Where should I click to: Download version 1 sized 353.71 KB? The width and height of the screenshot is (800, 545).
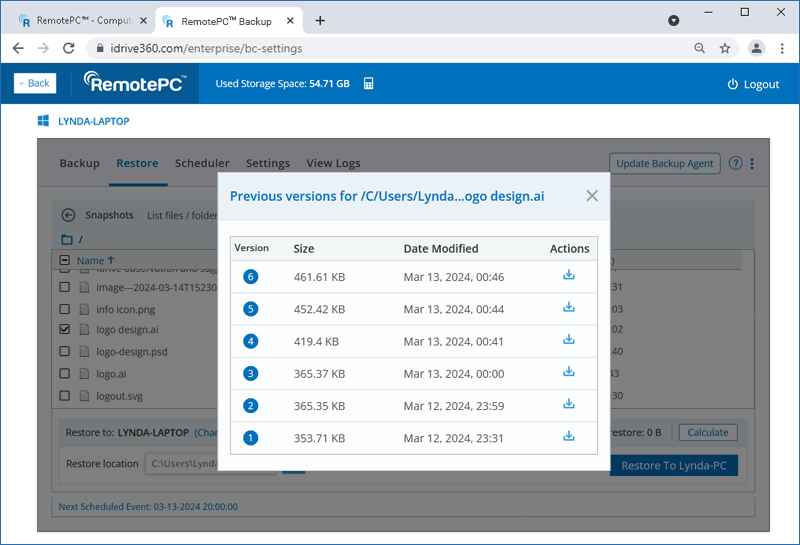tap(569, 436)
